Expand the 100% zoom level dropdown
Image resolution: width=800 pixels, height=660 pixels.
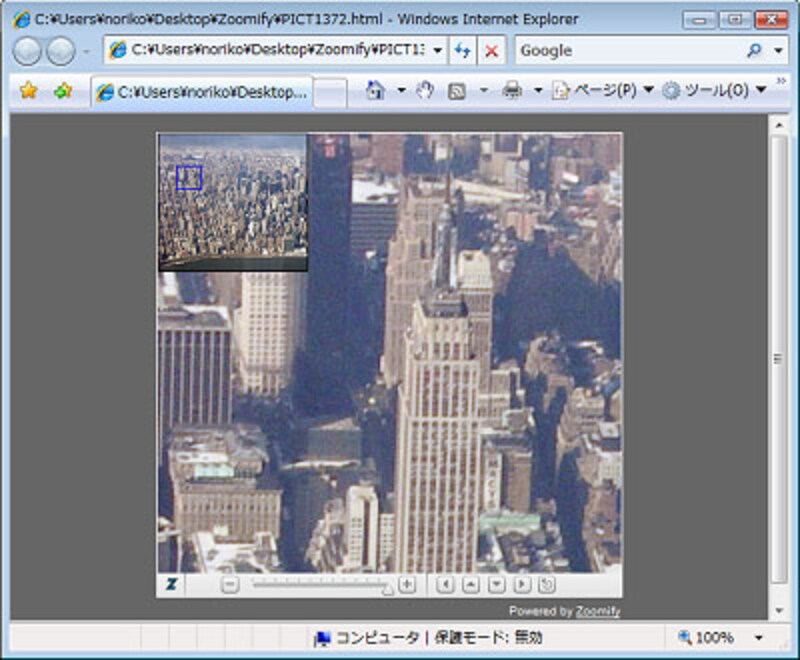(759, 637)
